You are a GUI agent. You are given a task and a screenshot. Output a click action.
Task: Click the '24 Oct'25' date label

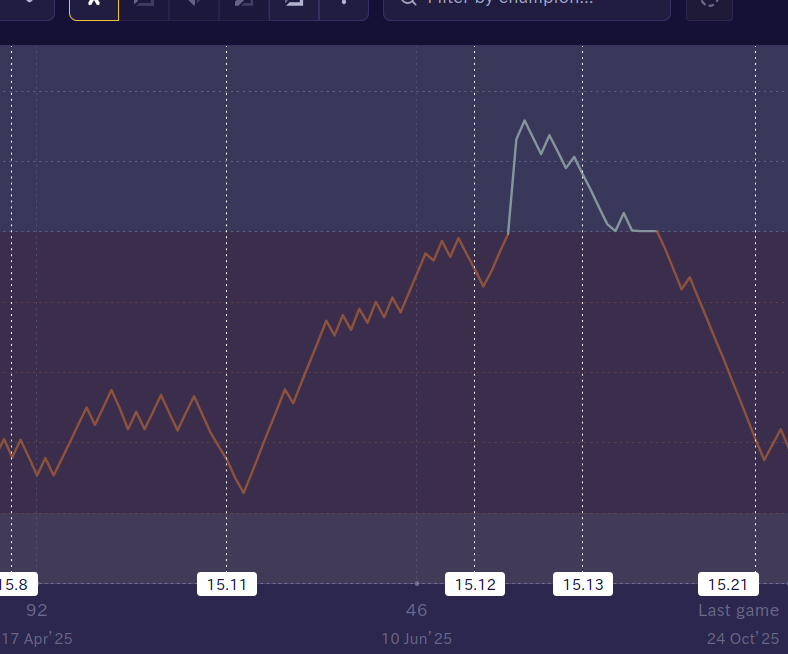point(743,639)
